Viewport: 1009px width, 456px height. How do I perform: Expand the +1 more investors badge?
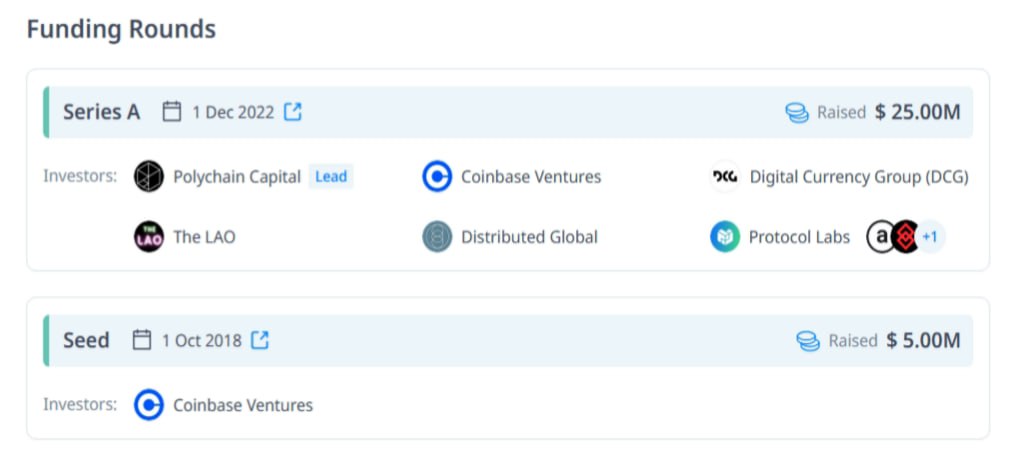[930, 237]
